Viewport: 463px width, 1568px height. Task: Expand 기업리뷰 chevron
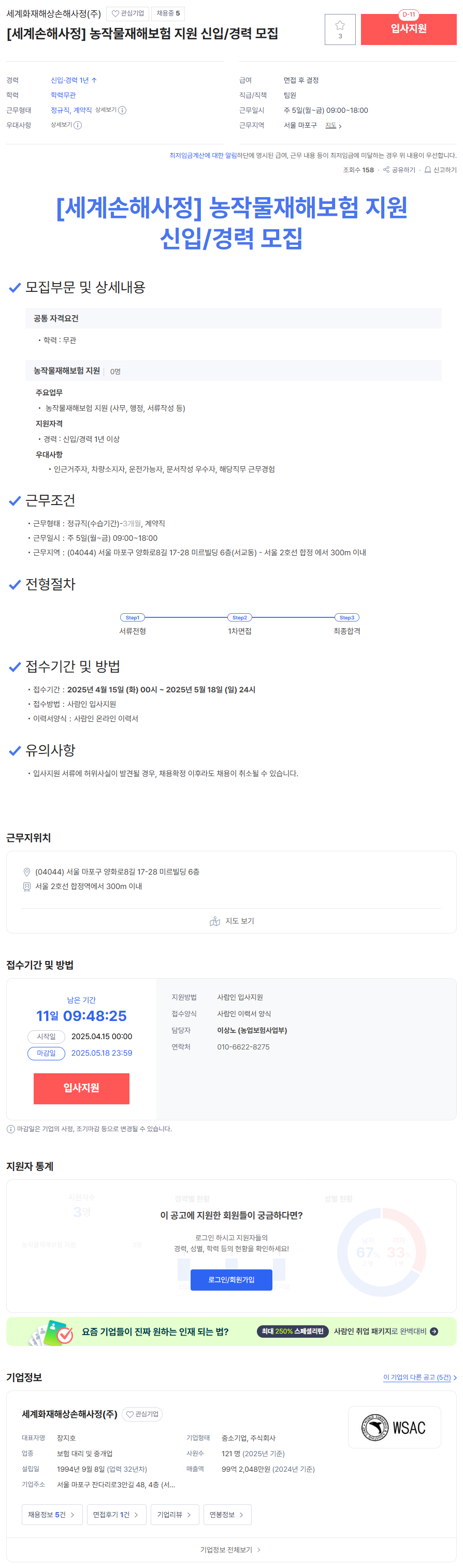coord(188,1515)
